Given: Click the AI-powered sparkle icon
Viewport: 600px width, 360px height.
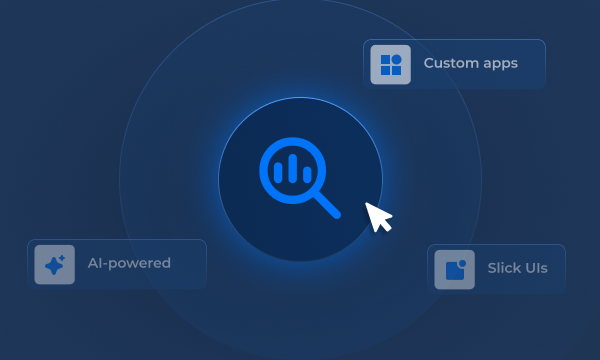Looking at the screenshot, I should click(x=55, y=265).
